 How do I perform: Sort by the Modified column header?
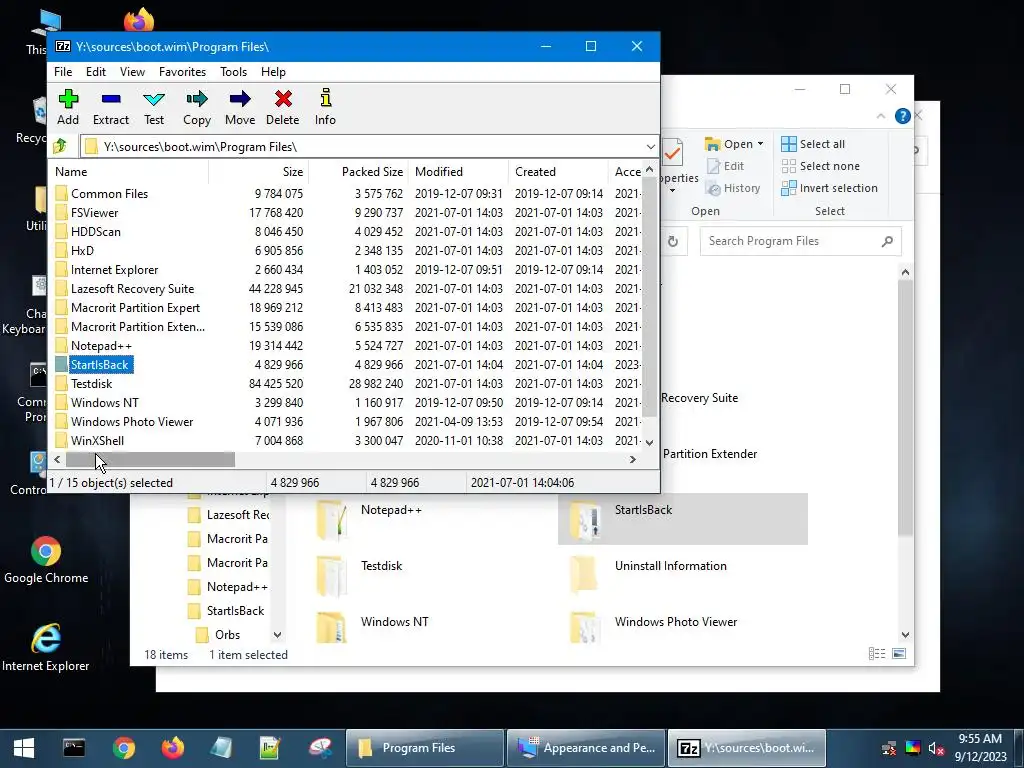(x=458, y=172)
